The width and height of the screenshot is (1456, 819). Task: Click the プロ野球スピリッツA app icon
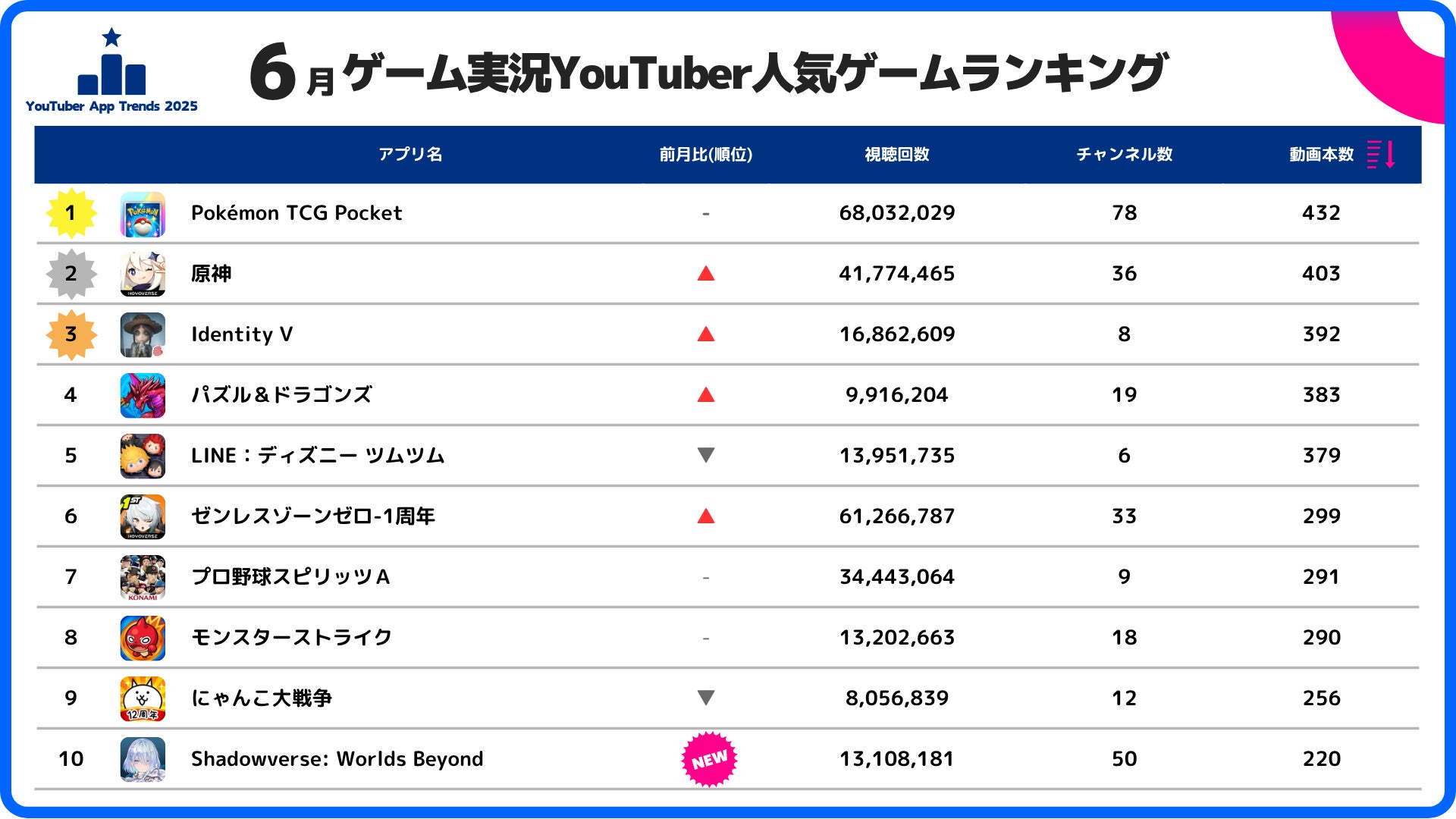click(143, 577)
